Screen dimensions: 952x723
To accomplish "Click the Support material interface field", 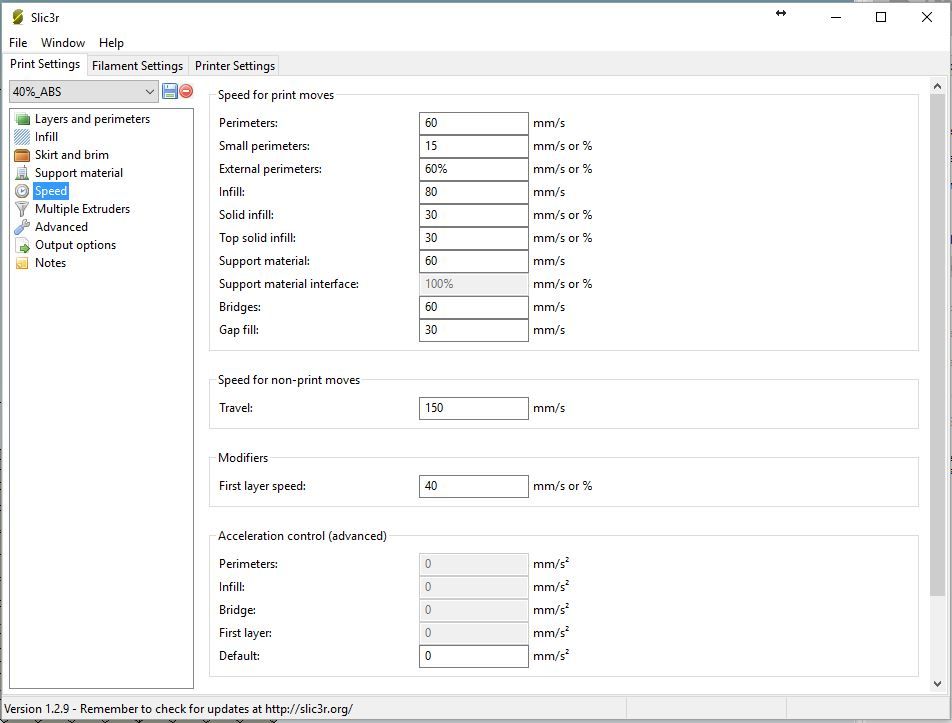I will click(474, 284).
